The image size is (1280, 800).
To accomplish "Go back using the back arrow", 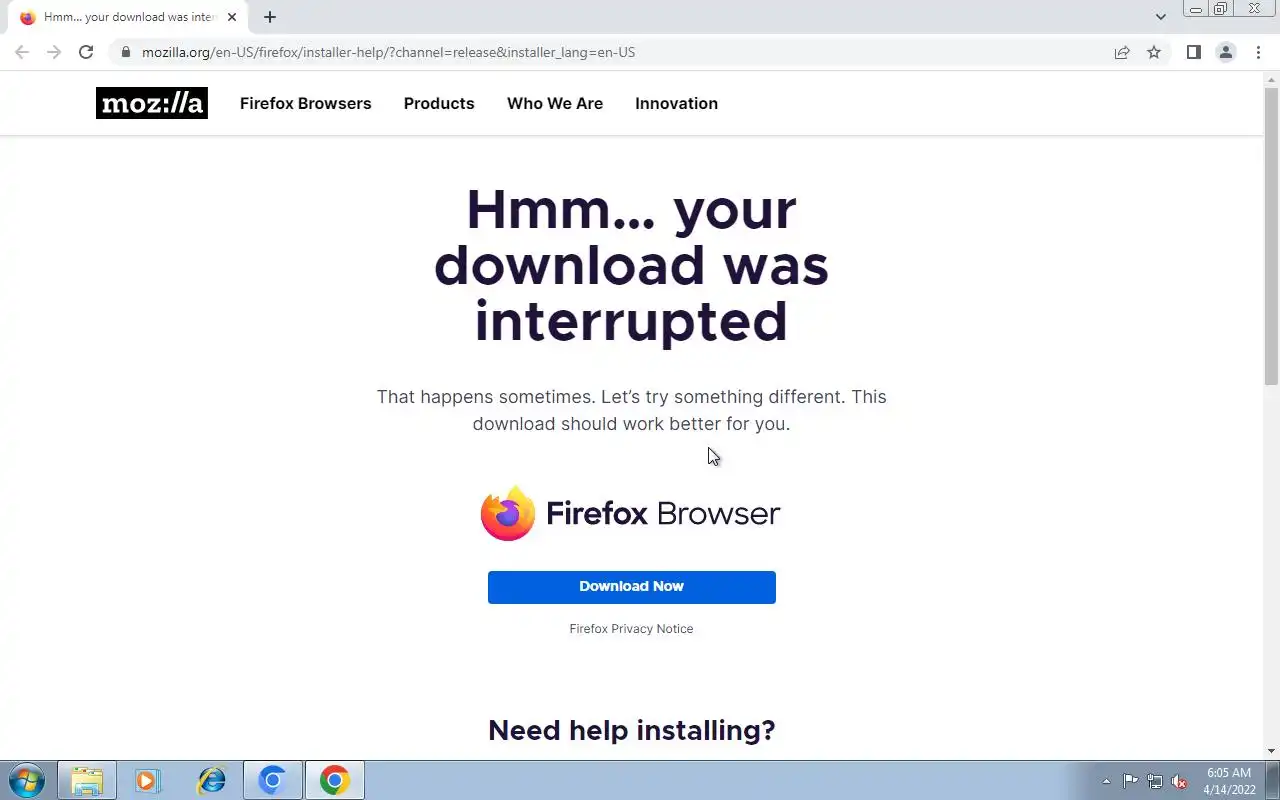I will [22, 52].
